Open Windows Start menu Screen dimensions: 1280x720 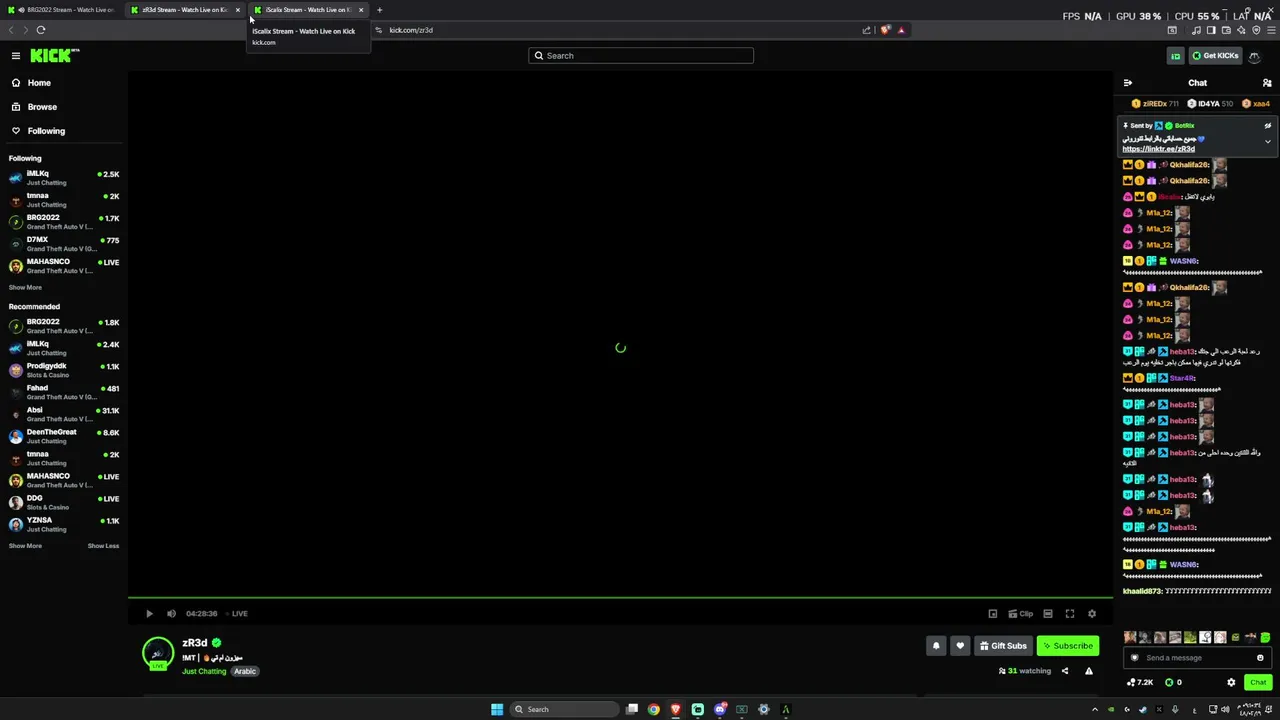click(x=497, y=710)
